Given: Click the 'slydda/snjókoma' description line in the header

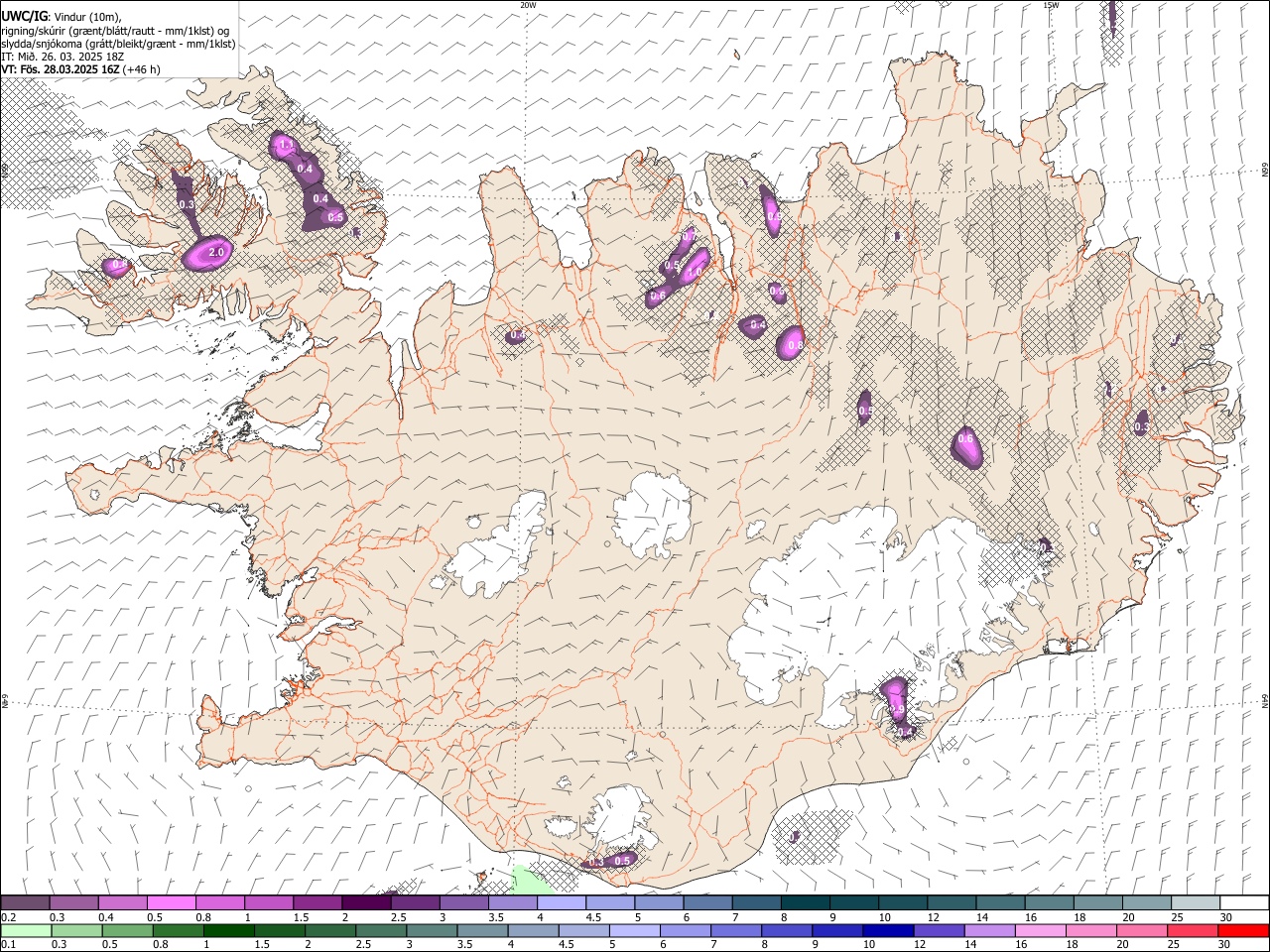Looking at the screenshot, I should point(118,44).
